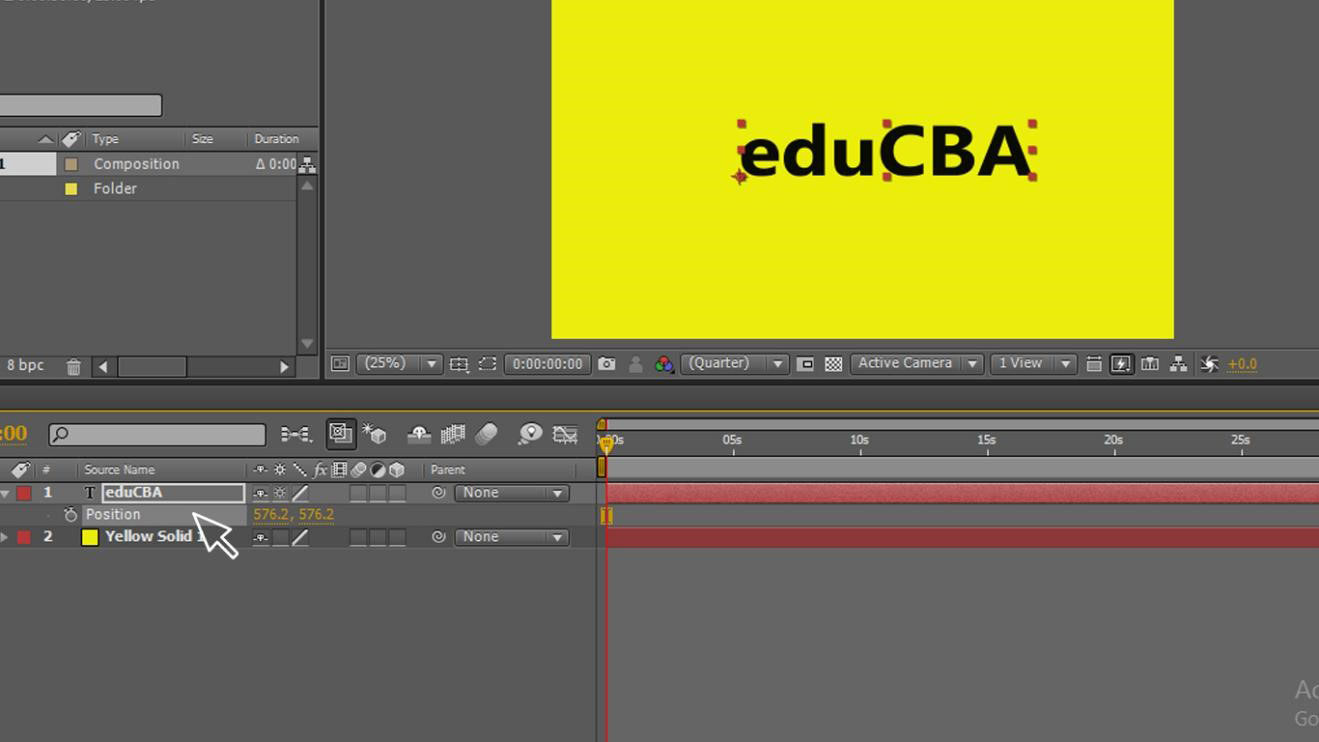Toggle quality switch for Yellow Solid layer

300,537
